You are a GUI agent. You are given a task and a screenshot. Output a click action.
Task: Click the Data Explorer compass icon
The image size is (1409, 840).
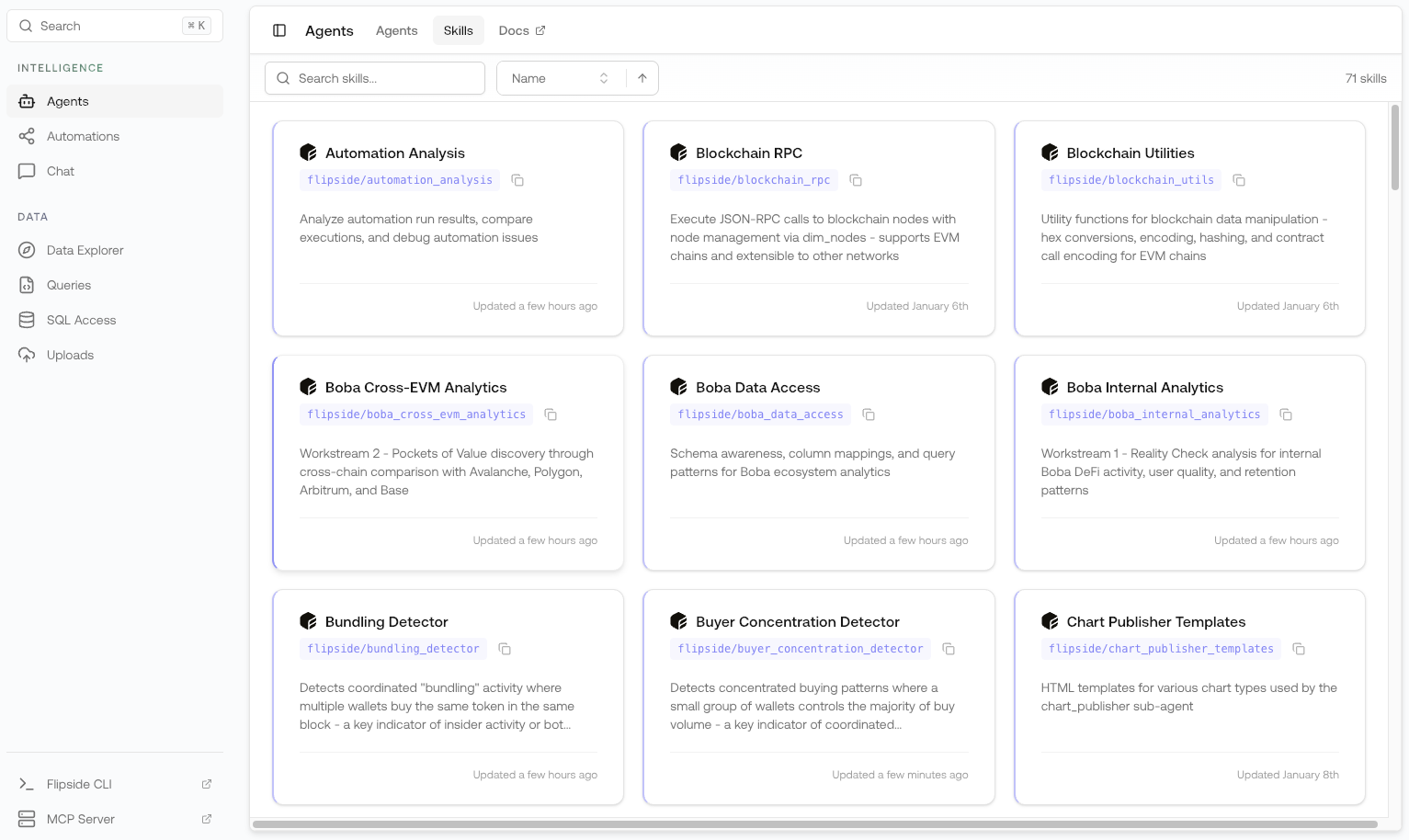coord(27,250)
